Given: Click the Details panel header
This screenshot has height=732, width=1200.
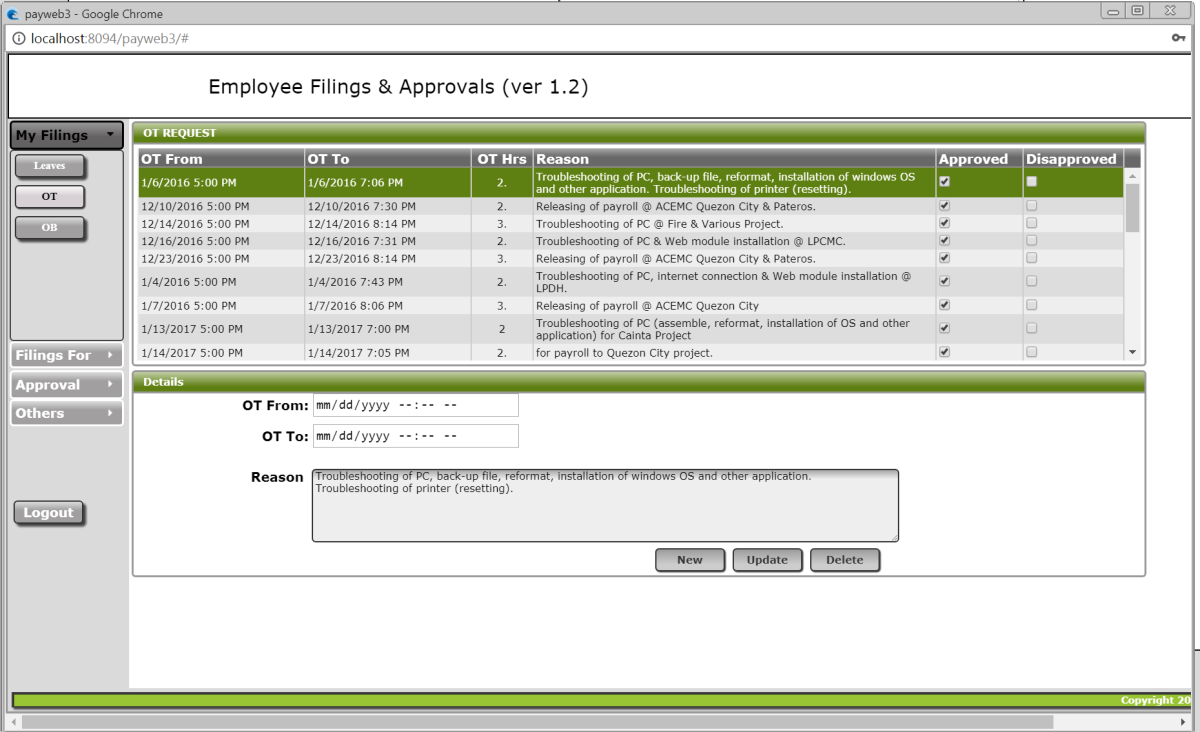Looking at the screenshot, I should tap(639, 381).
